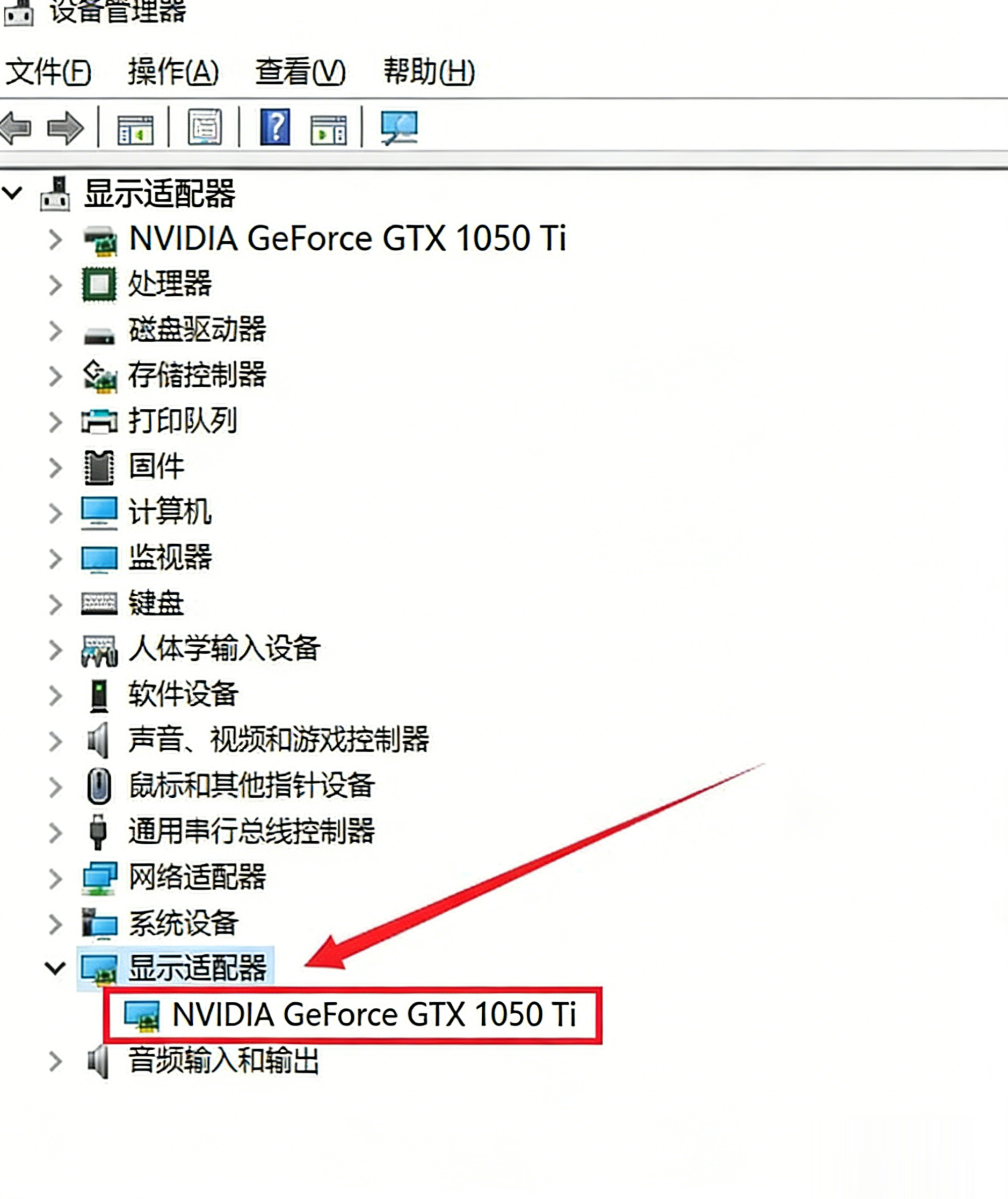This screenshot has height=1199, width=1008.
Task: Select the 鼠标和其他指针设备 entry
Action: click(251, 786)
